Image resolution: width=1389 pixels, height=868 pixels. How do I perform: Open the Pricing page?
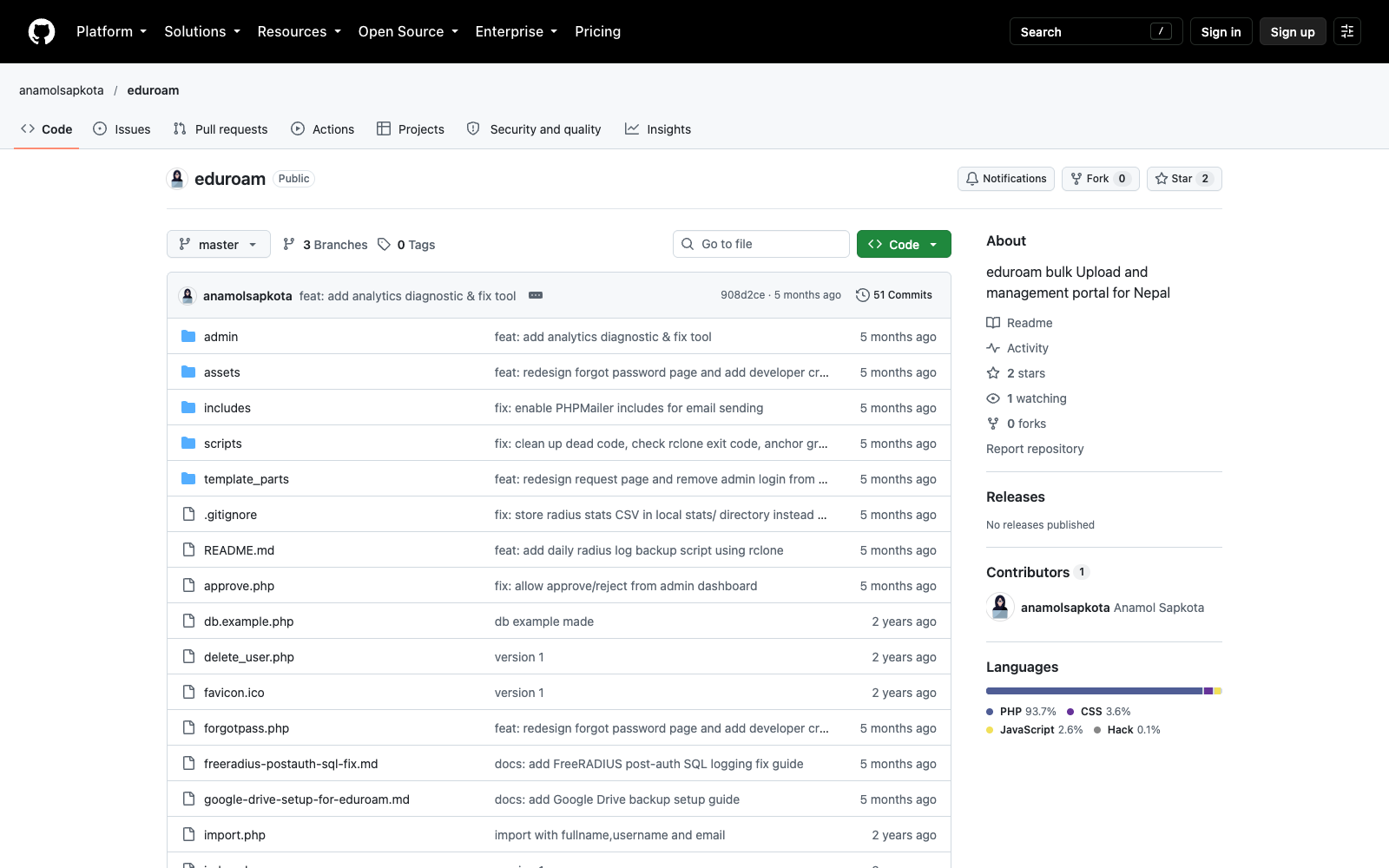[x=597, y=31]
